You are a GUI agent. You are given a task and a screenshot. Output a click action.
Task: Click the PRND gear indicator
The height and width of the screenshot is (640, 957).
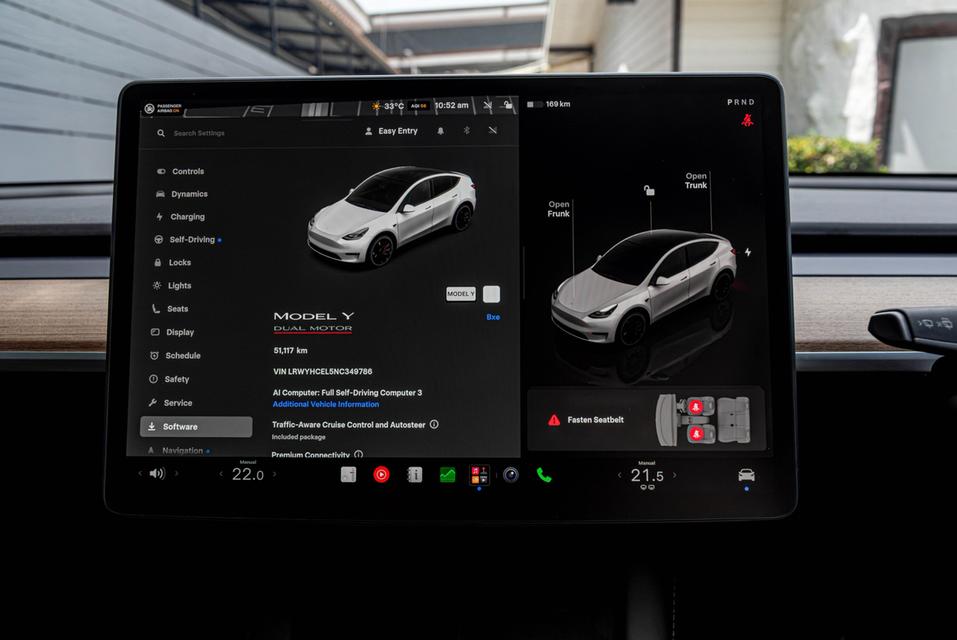[x=740, y=102]
